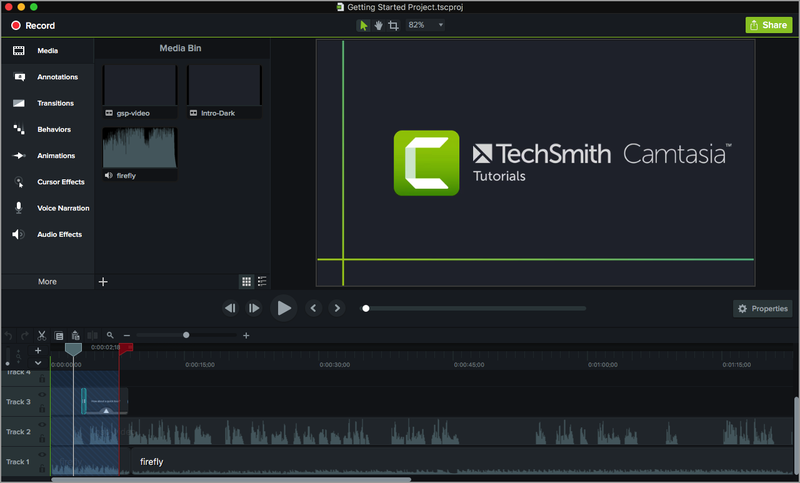800x483 pixels.
Task: Copy selection in timeline toolbar
Action: coord(59,336)
